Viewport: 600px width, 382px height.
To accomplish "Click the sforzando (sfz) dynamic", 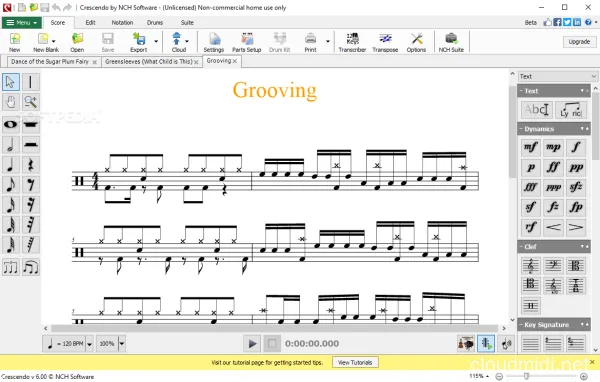I will tap(576, 187).
